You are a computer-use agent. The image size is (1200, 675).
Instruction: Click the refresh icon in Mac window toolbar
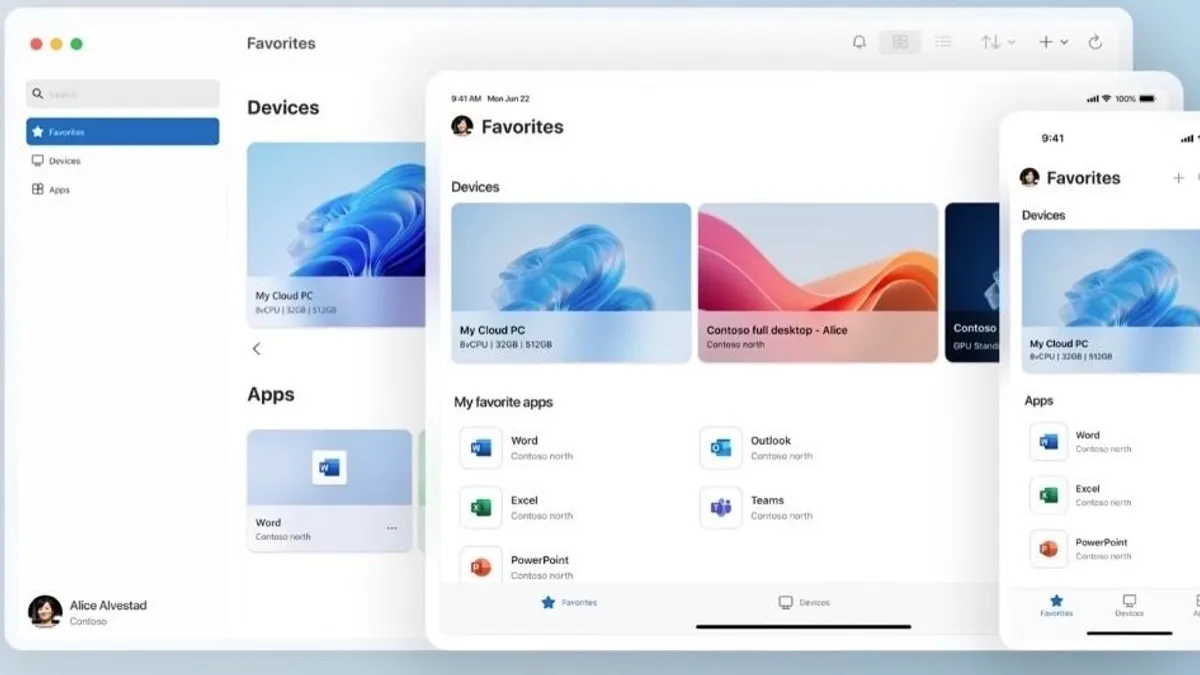click(1095, 42)
